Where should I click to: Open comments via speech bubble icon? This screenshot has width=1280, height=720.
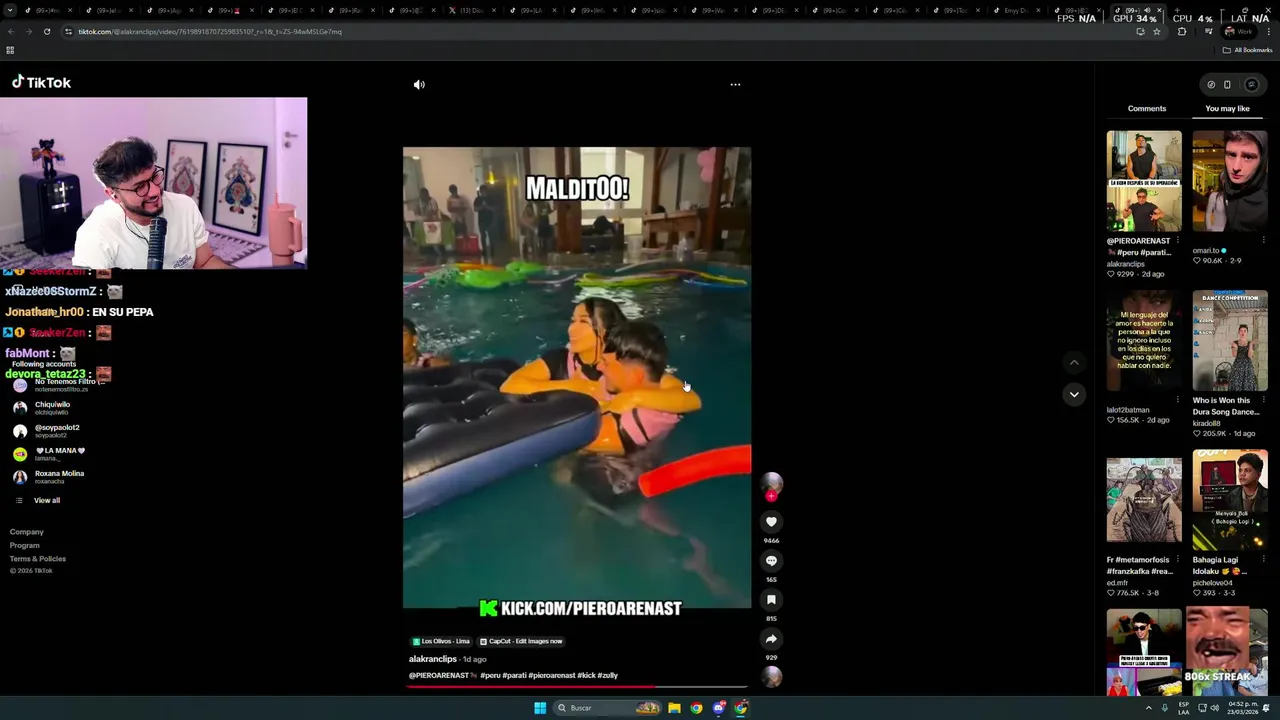771,561
